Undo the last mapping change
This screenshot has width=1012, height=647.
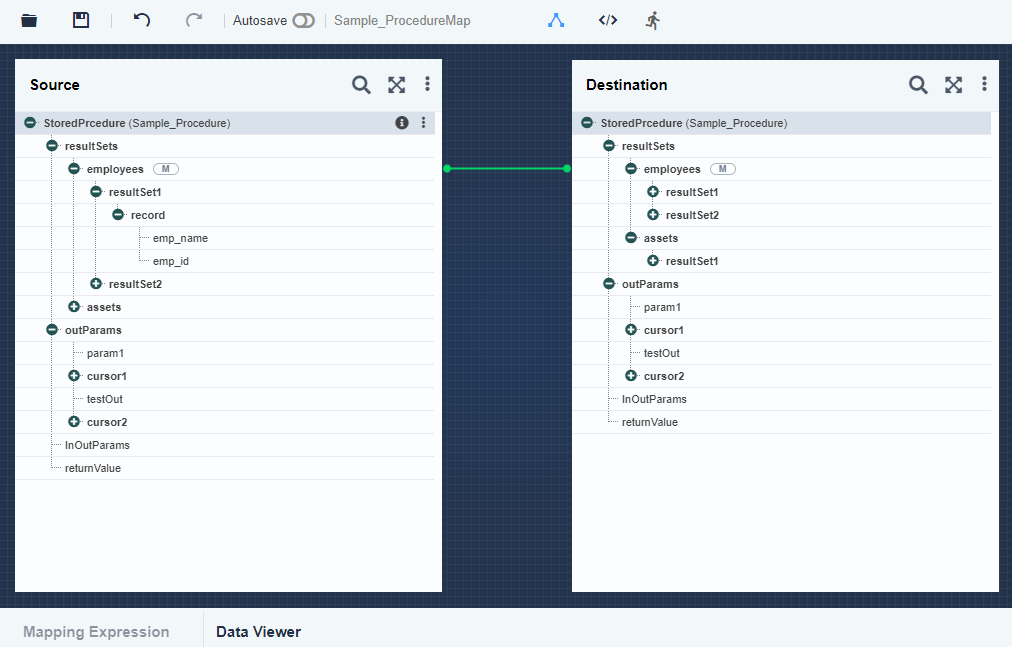click(142, 20)
